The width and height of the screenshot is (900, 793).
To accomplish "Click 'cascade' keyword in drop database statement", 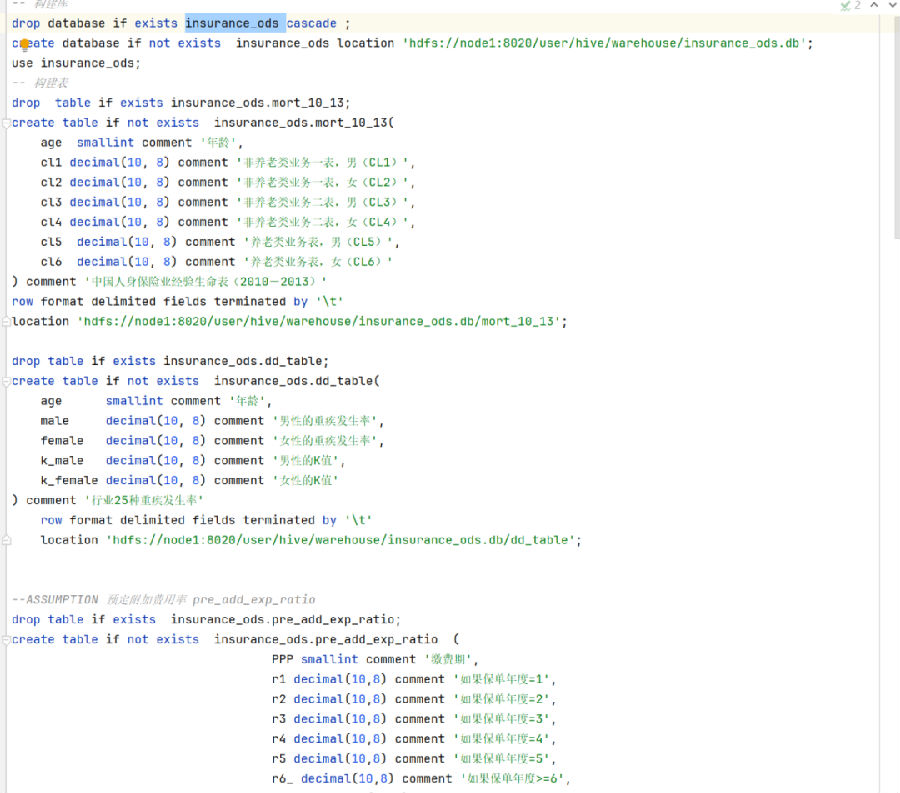I will click(314, 23).
